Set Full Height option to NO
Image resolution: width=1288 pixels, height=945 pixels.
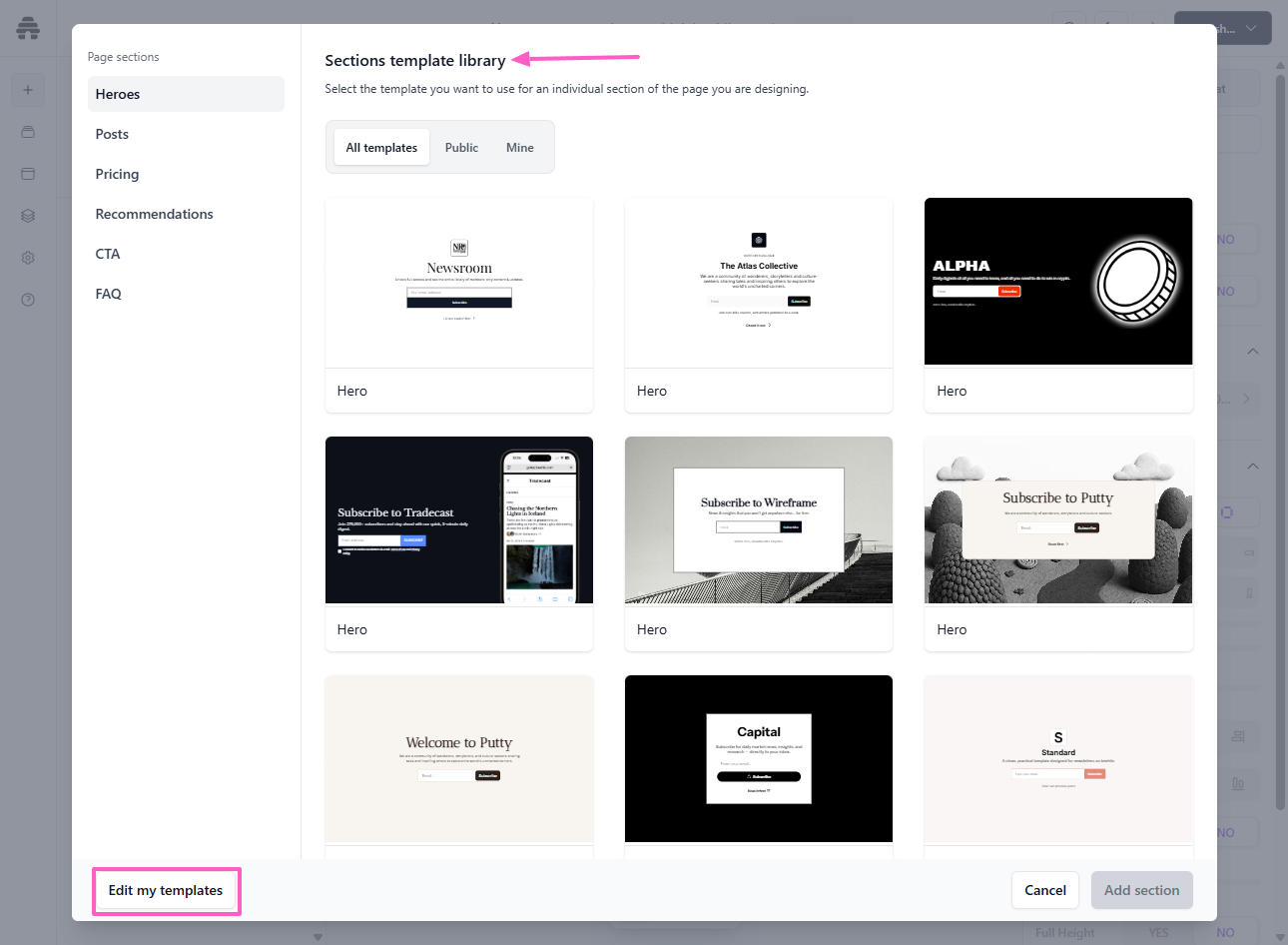(1225, 933)
